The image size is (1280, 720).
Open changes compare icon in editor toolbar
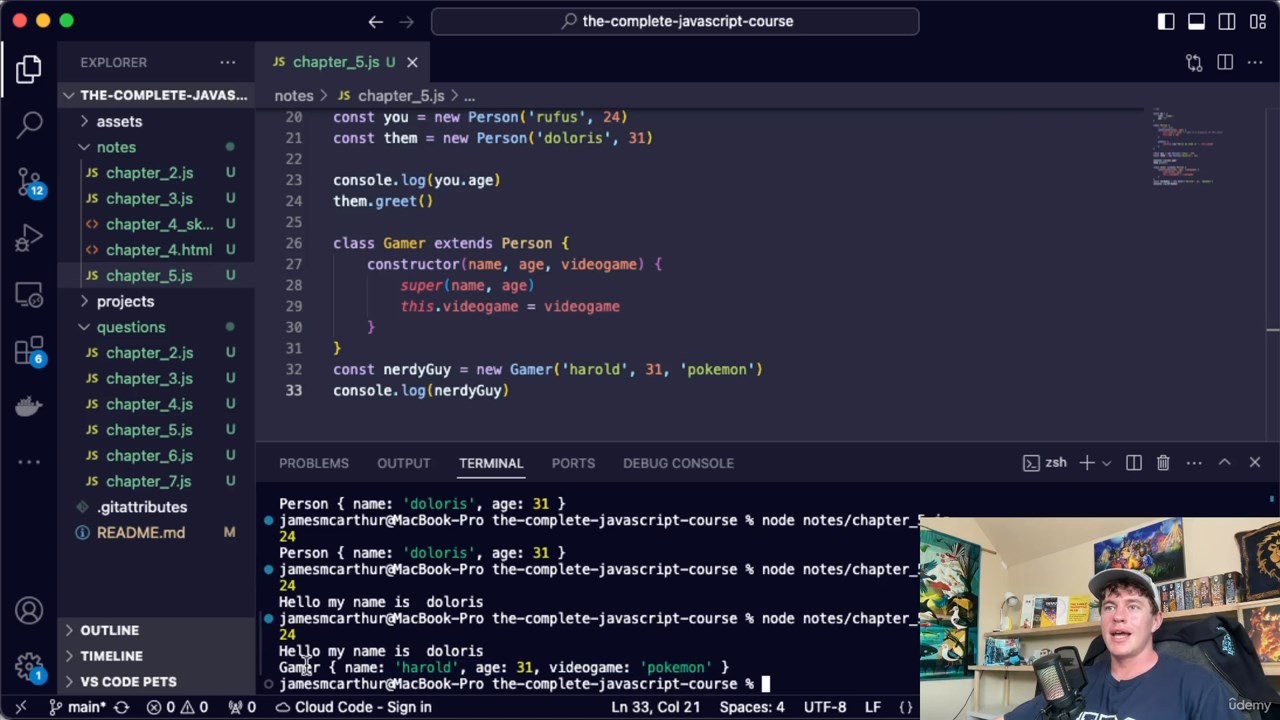[x=1194, y=62]
